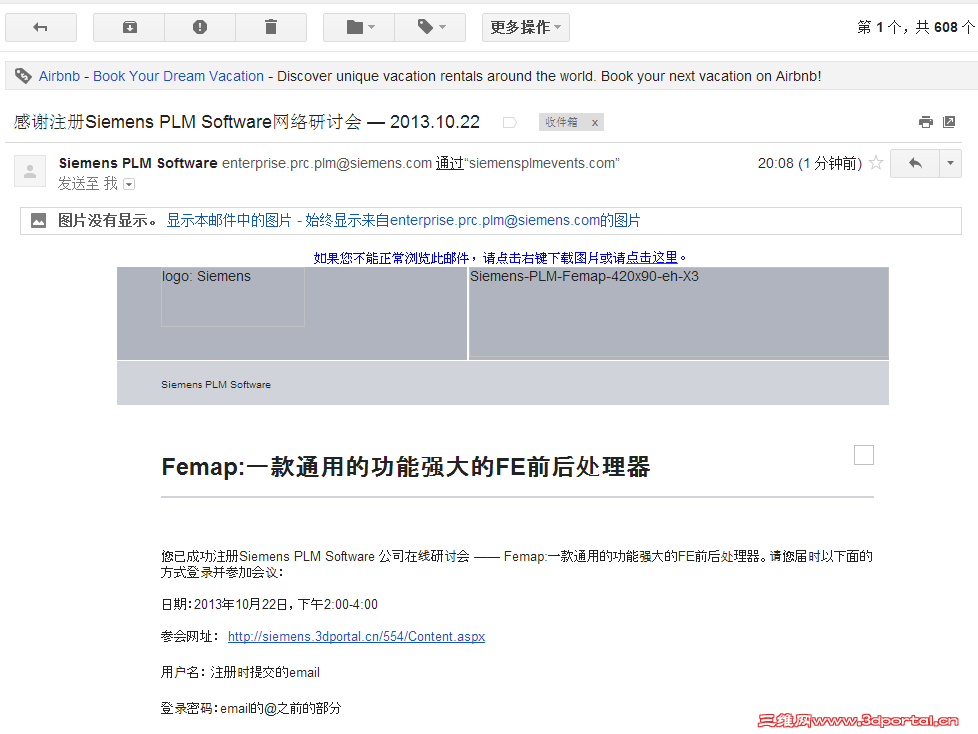978x734 pixels.
Task: Click 用户名 line text
Action: tap(240, 672)
